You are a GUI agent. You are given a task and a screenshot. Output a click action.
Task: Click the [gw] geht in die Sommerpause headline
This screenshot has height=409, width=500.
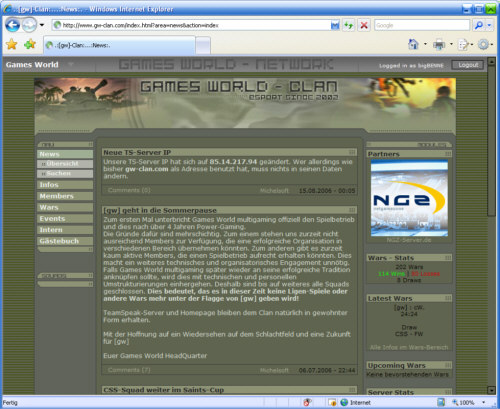coord(160,210)
